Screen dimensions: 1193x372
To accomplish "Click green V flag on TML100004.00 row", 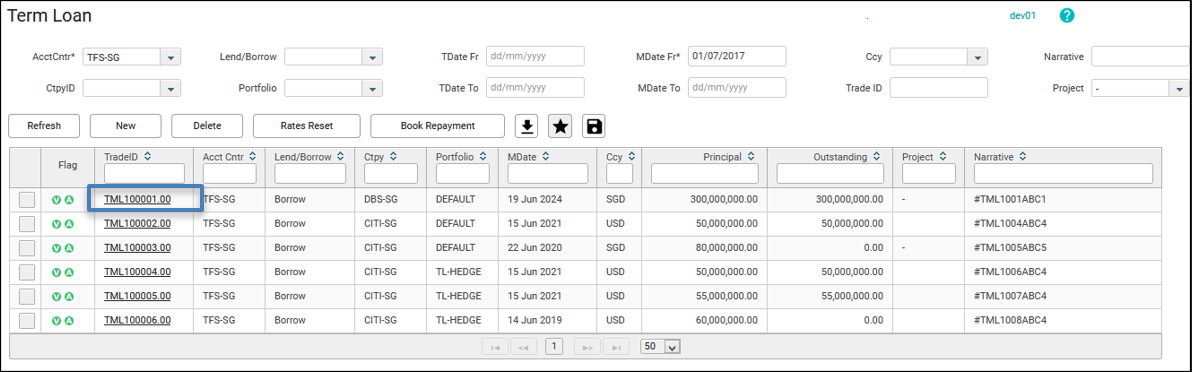I will point(56,272).
